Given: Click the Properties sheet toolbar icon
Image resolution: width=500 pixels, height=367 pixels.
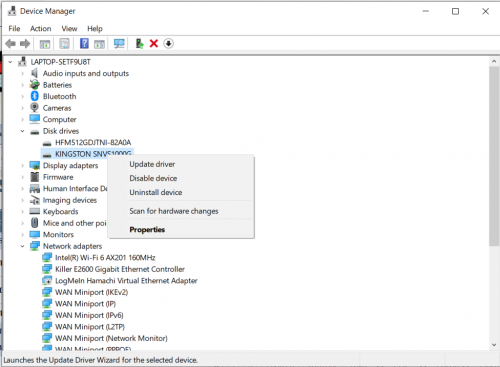Looking at the screenshot, I should click(x=64, y=44).
